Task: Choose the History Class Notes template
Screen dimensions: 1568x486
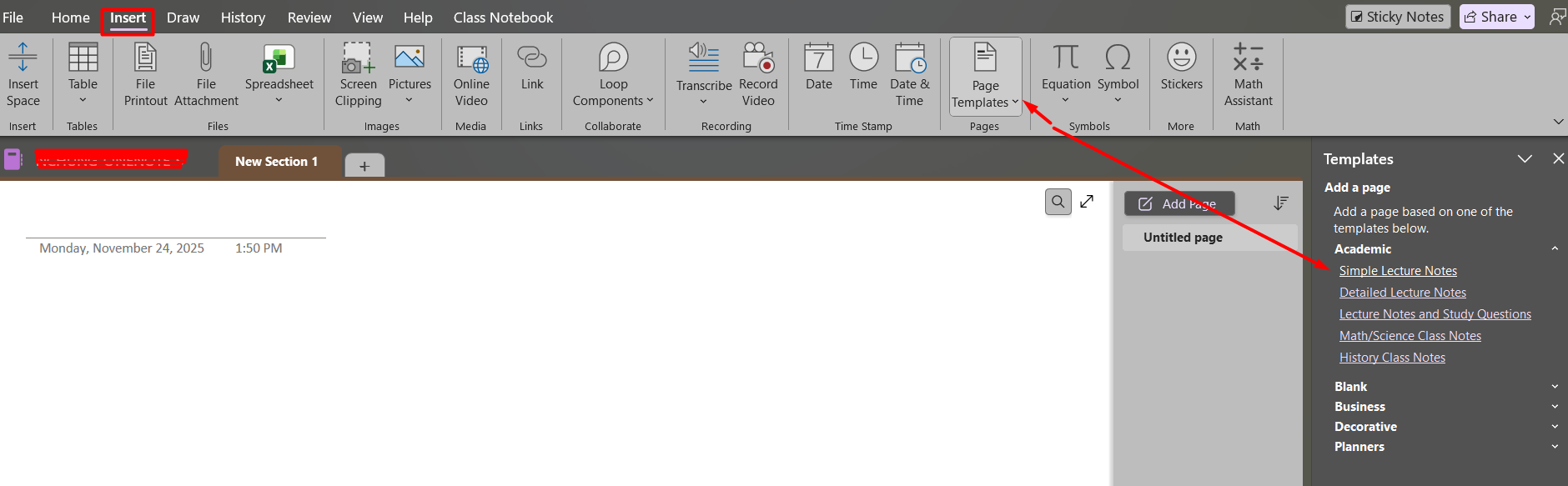Action: (1392, 358)
